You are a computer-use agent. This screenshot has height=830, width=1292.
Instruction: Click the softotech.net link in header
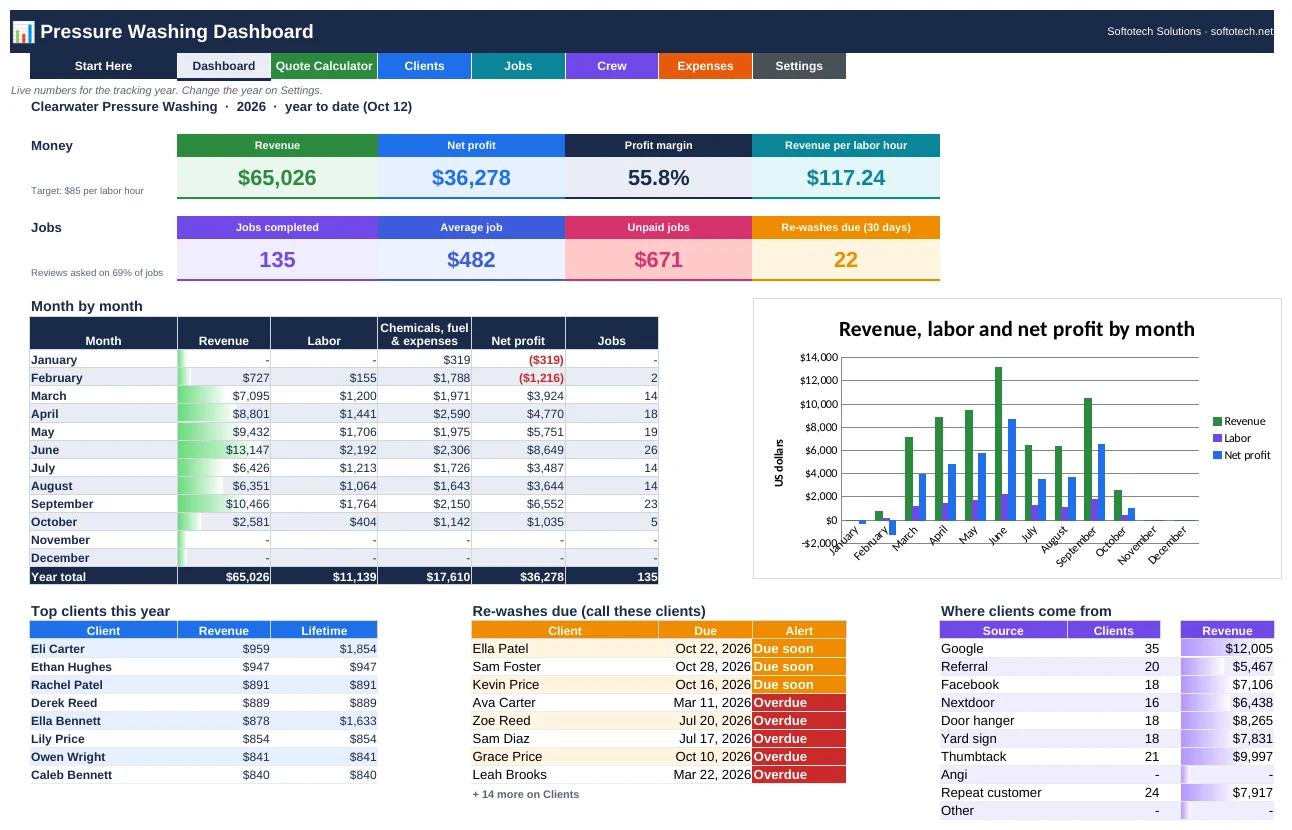[x=1241, y=32]
